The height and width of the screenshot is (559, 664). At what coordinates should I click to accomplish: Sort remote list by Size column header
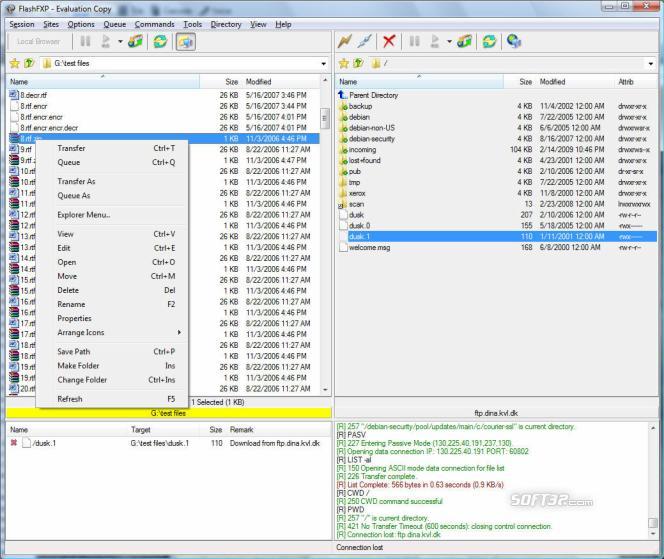520,82
